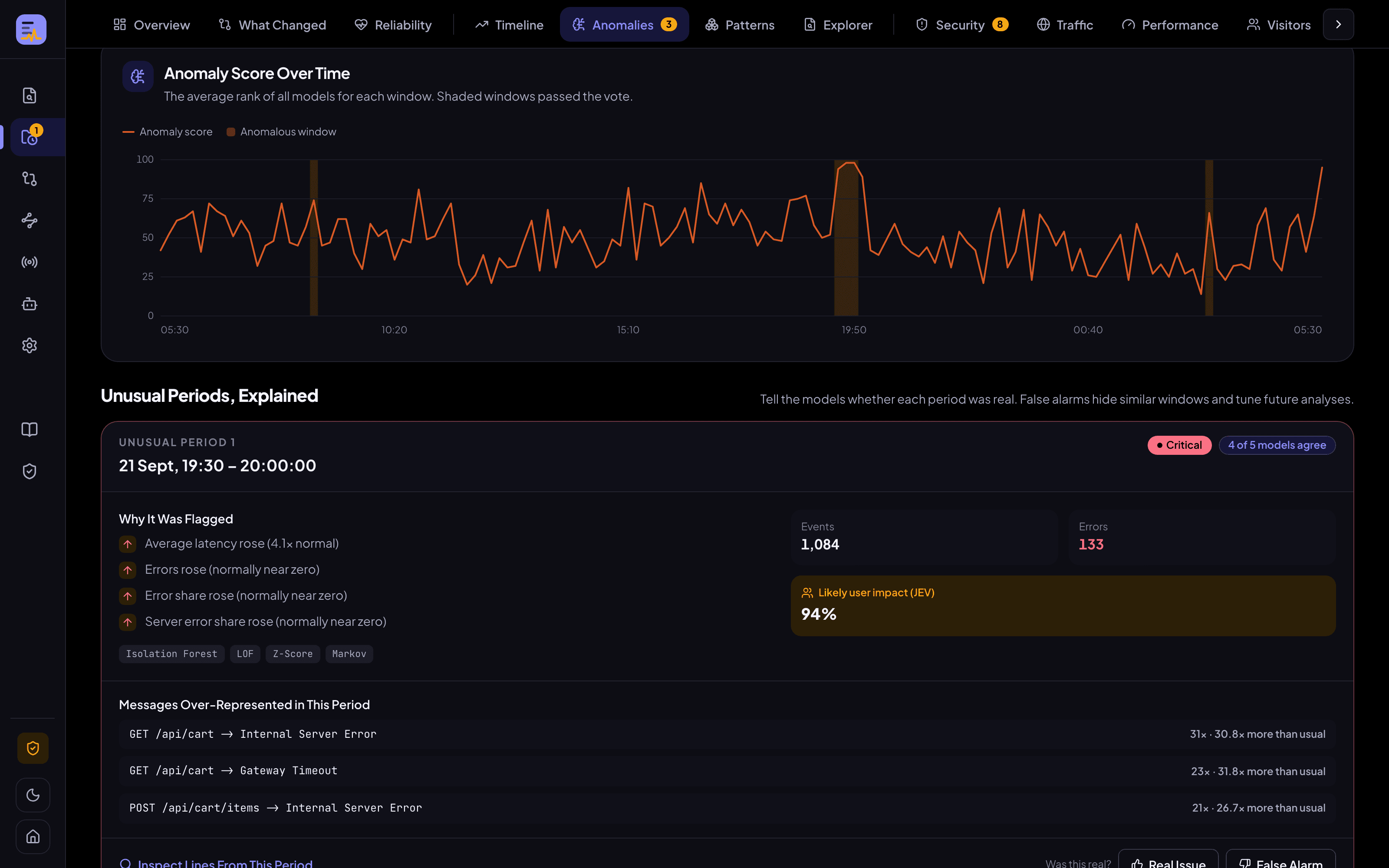1389x868 pixels.
Task: Click the Events 1,084 stat card
Action: click(924, 537)
